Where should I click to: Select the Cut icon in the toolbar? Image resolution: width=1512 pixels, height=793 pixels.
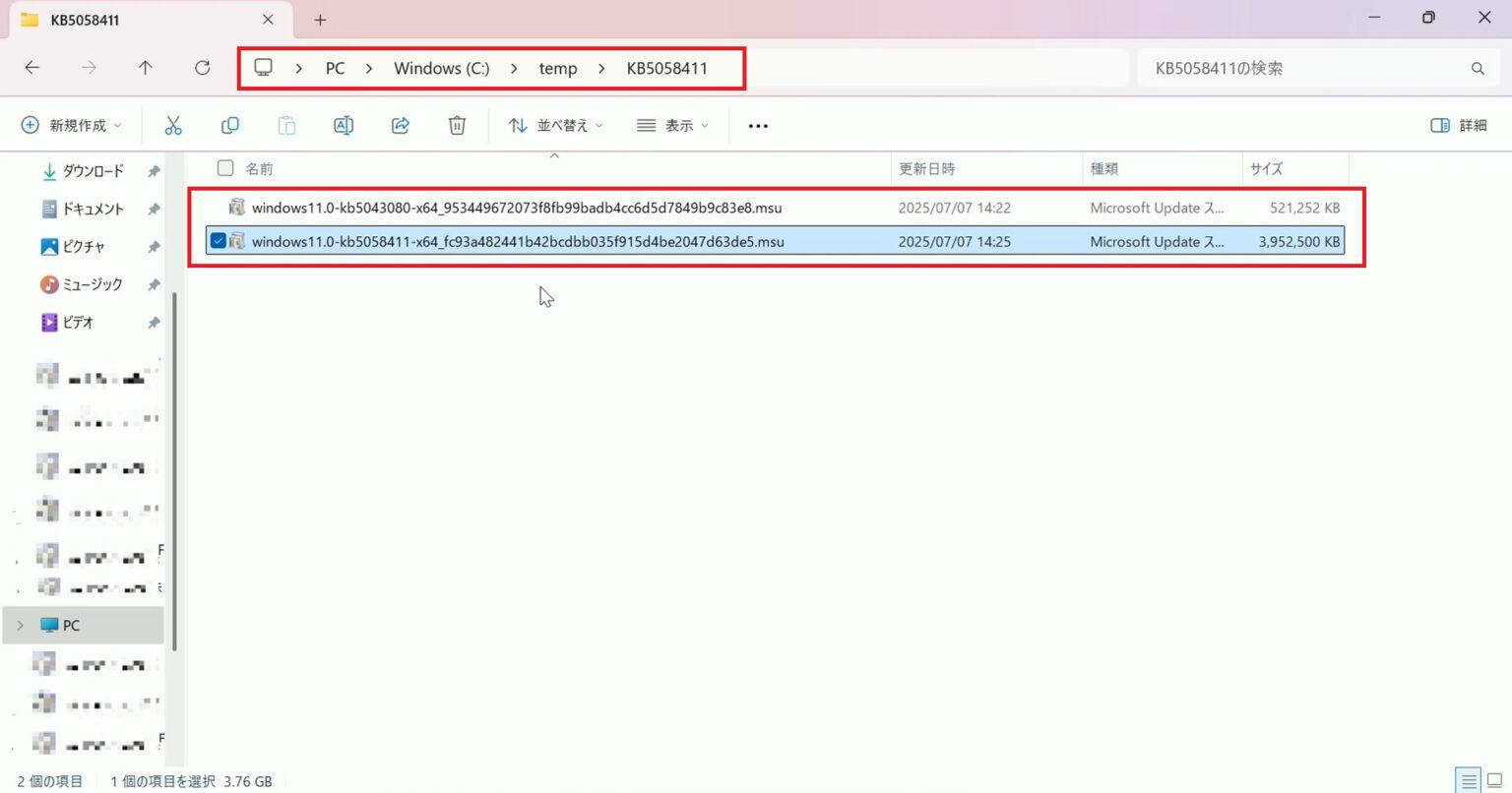coord(173,125)
